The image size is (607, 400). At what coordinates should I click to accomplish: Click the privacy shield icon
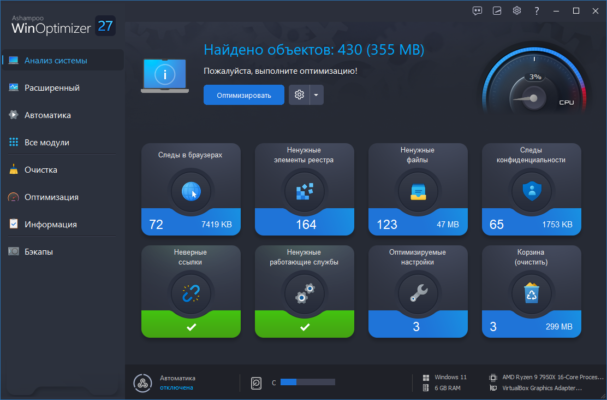(x=532, y=191)
